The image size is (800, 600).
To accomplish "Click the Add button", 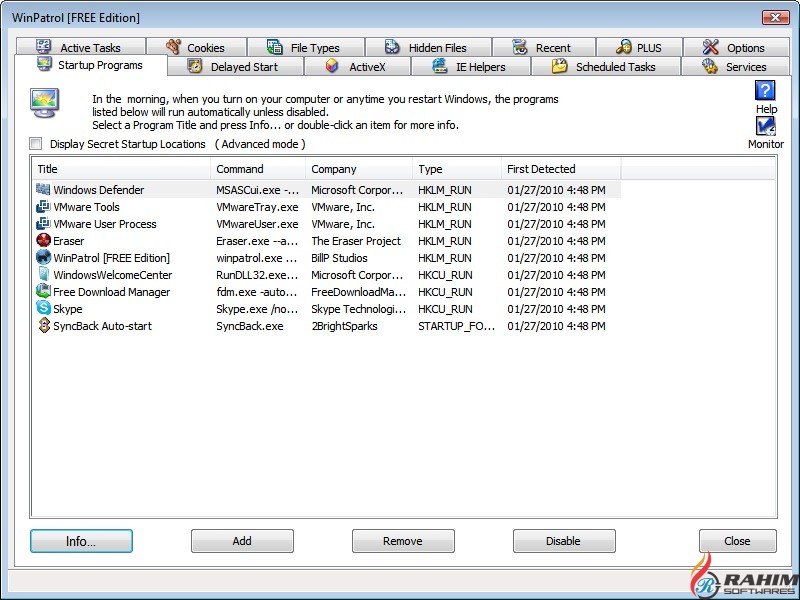I will 242,541.
